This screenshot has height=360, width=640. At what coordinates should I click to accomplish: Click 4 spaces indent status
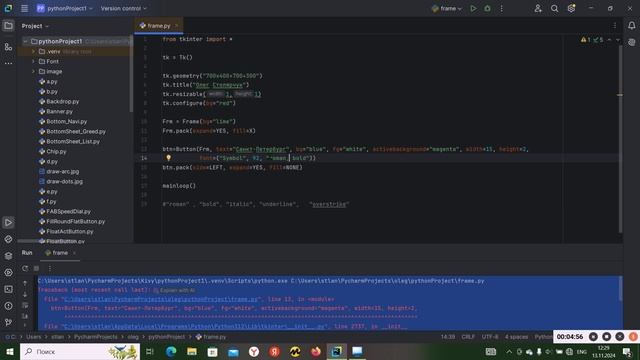tap(516, 337)
